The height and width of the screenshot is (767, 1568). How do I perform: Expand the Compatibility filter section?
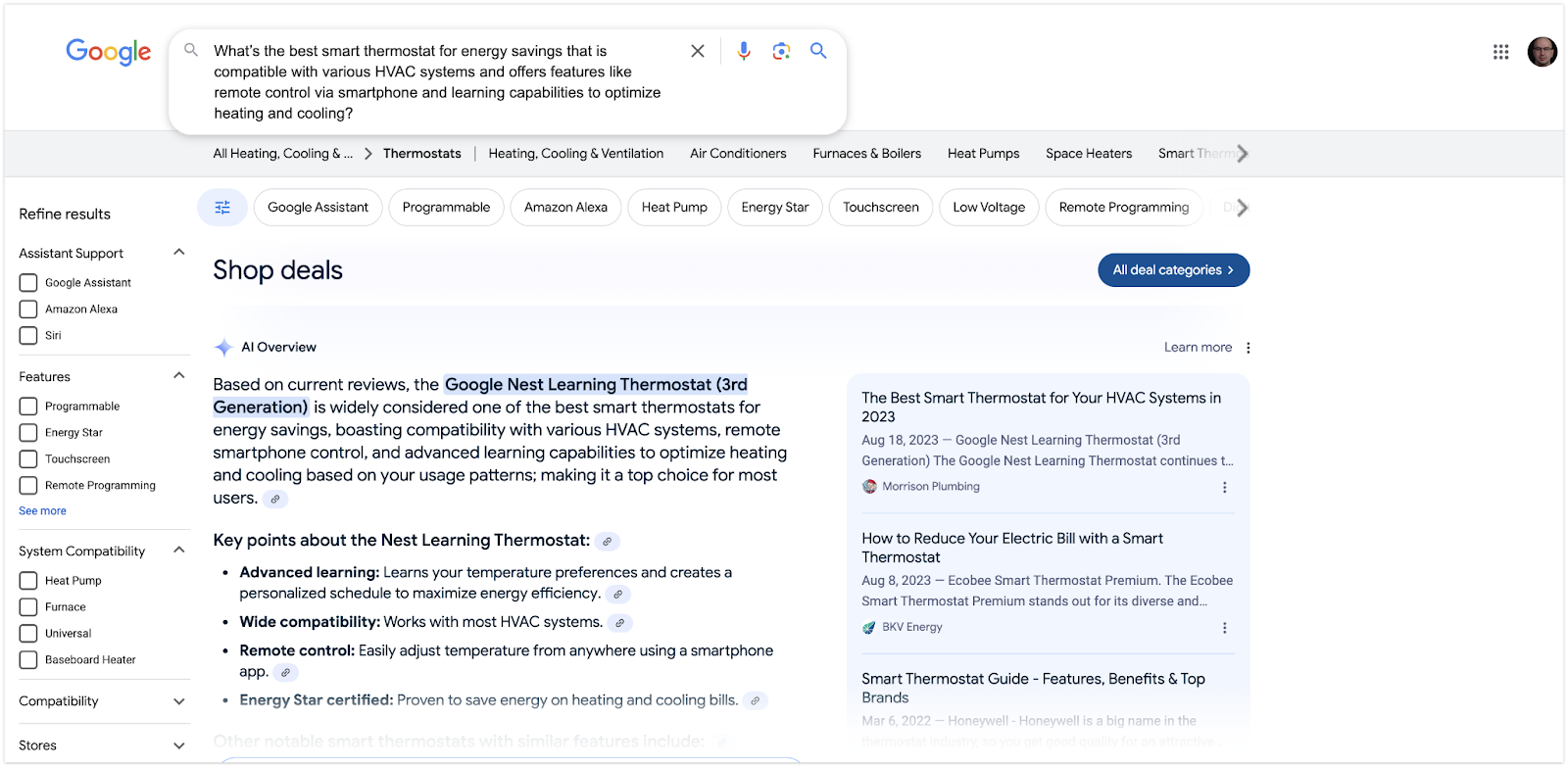(x=179, y=701)
